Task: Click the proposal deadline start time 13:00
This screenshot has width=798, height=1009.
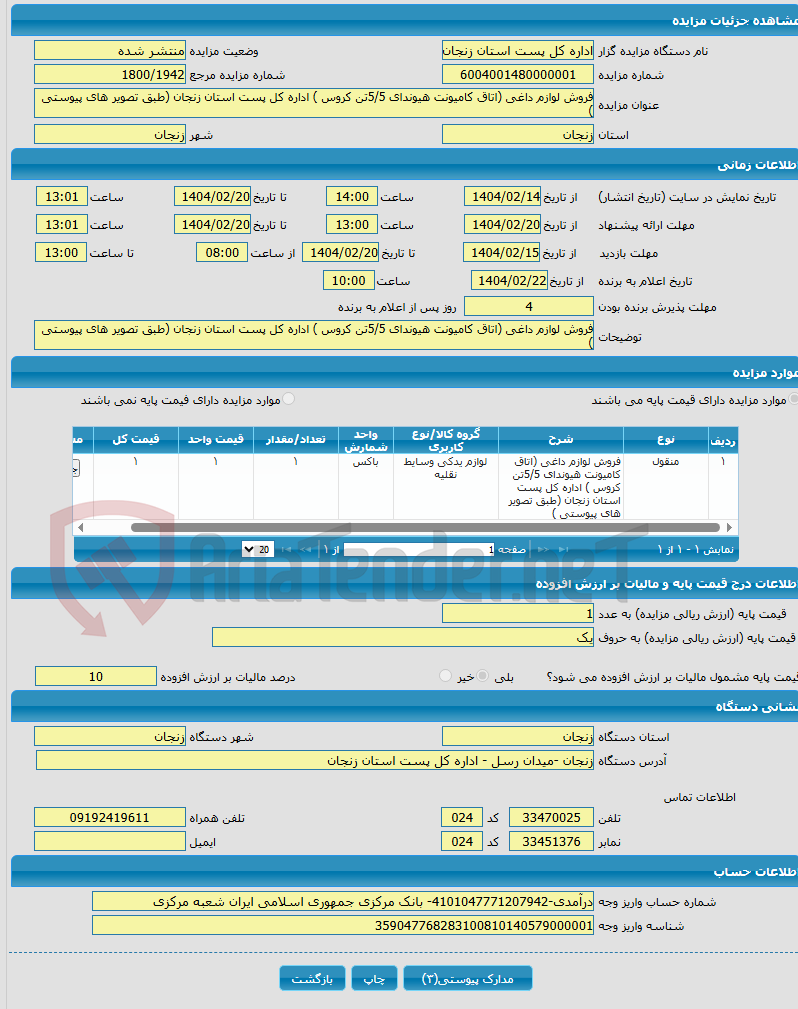Action: tap(352, 225)
